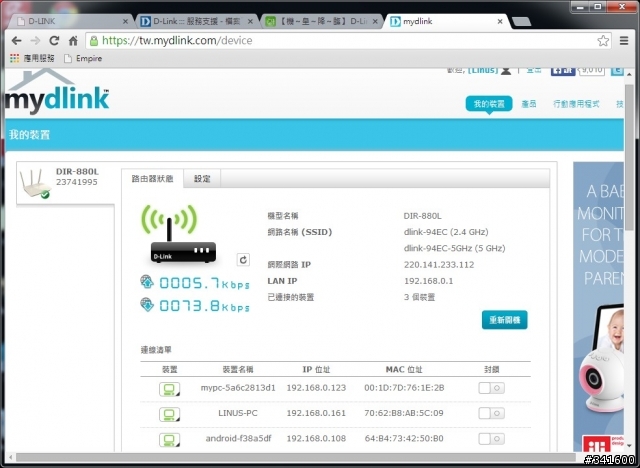The width and height of the screenshot is (640, 468).
Task: Click the upload speed globe icon
Action: [x=147, y=282]
